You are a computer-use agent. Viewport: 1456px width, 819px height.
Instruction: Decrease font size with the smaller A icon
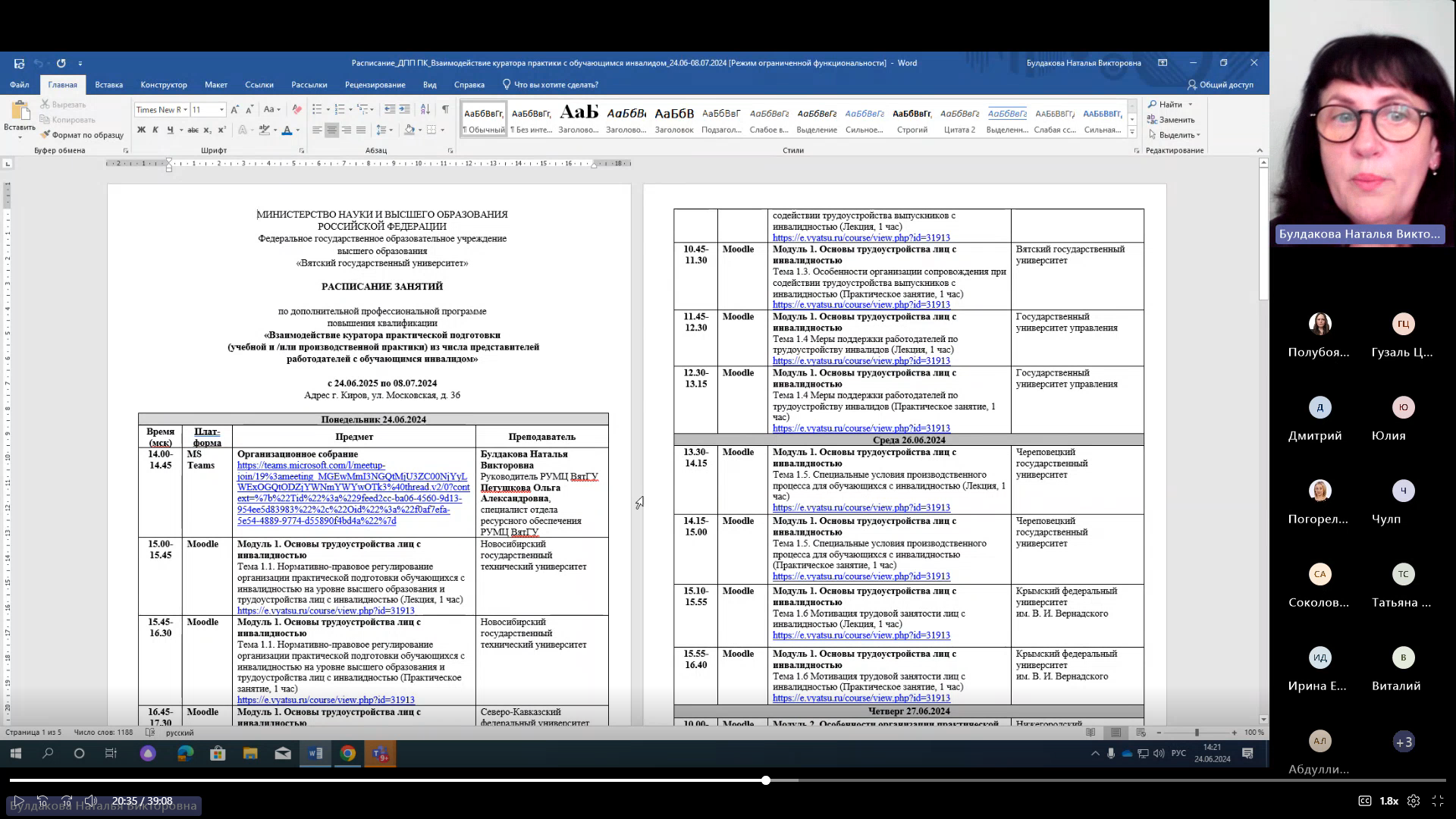tap(249, 110)
